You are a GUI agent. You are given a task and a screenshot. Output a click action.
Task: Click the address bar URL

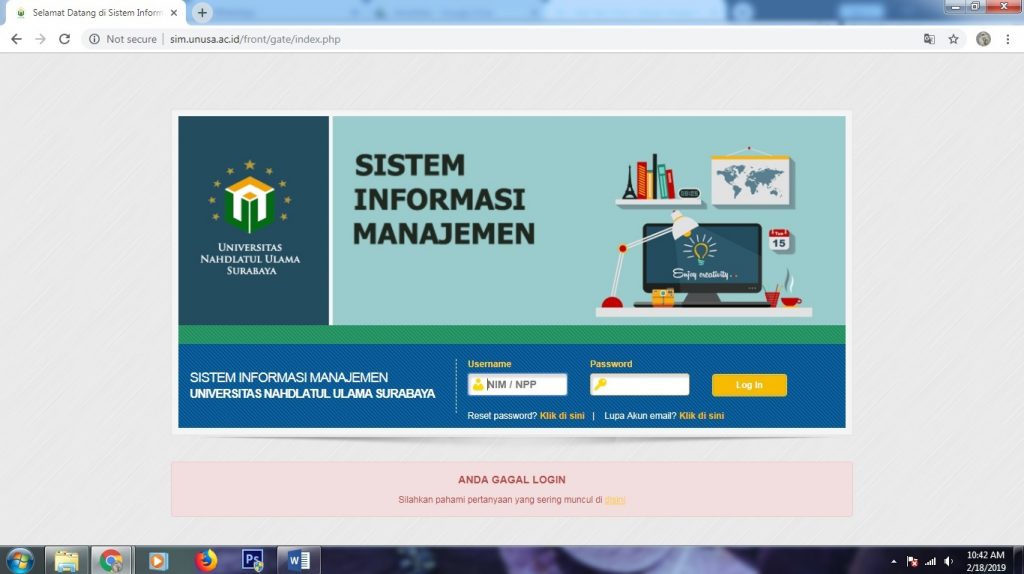[x=255, y=39]
